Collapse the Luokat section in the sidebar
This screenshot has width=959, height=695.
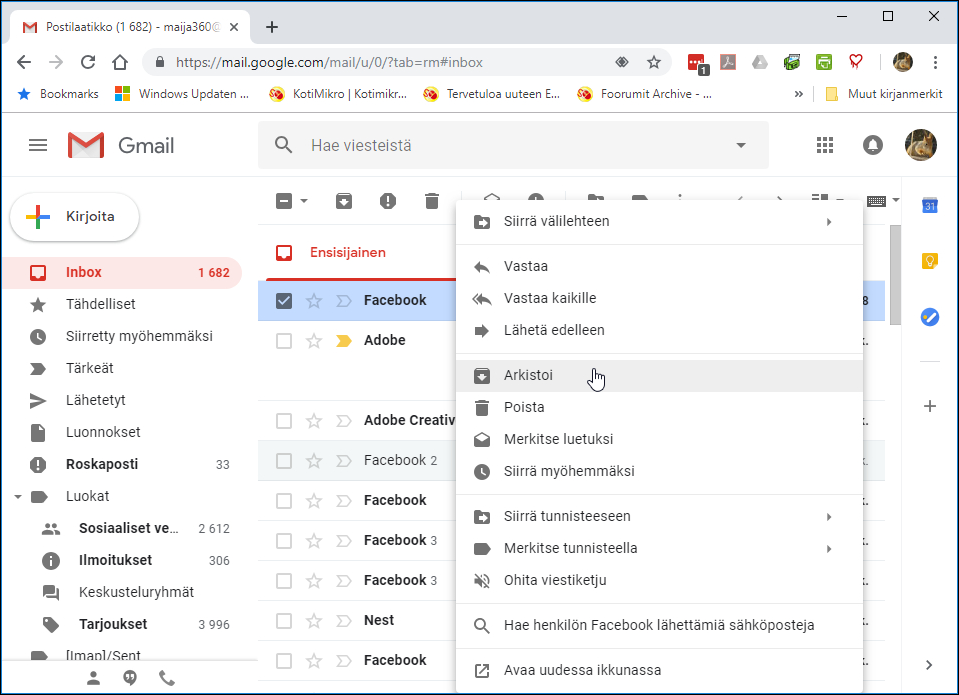point(16,496)
